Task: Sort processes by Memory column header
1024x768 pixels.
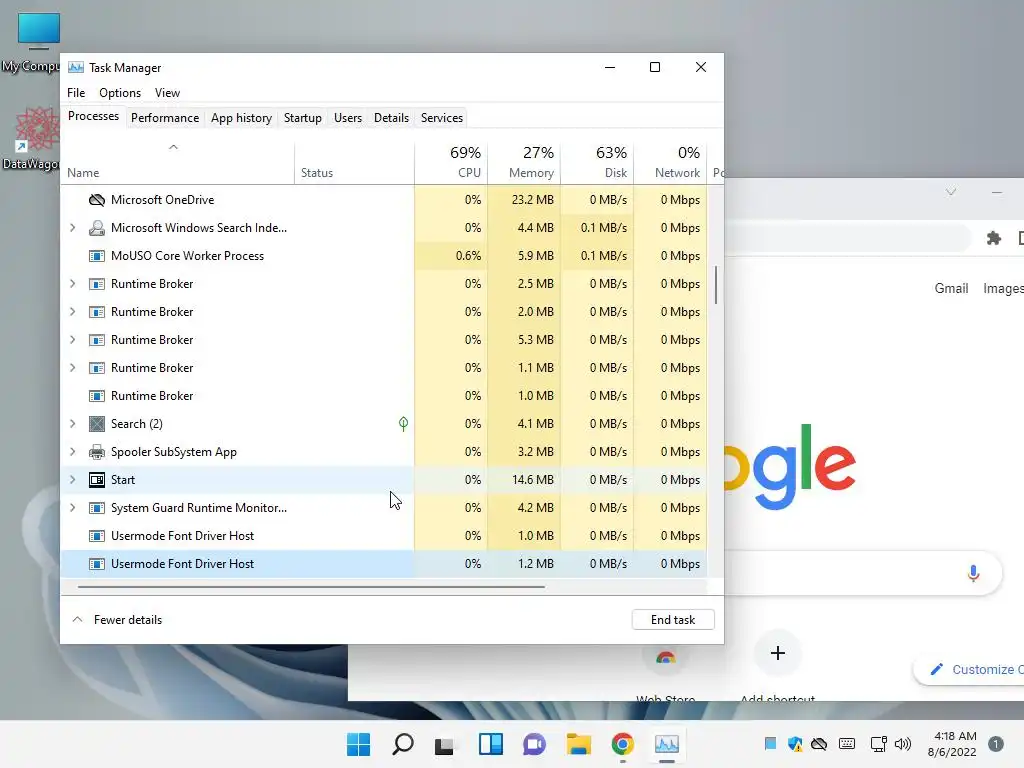Action: (524, 162)
